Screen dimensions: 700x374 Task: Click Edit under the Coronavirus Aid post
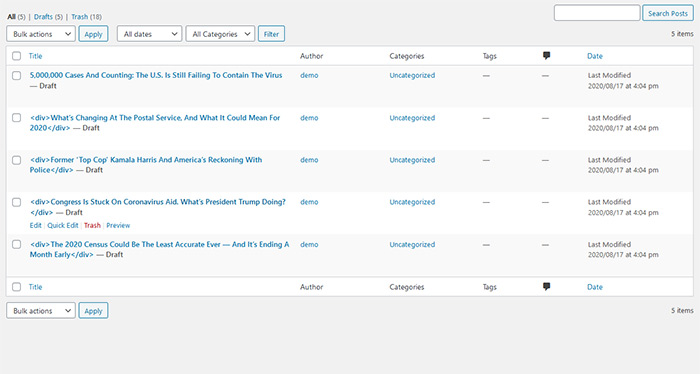point(36,225)
